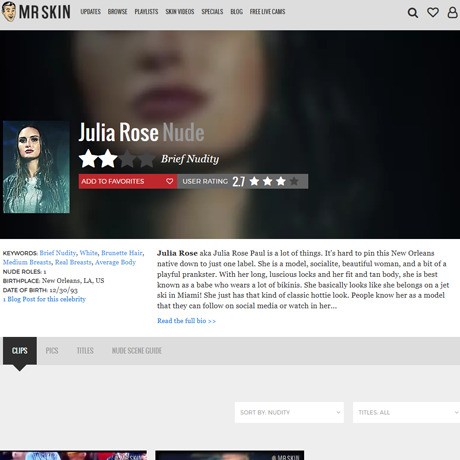
Task: Expand the Sort By: Nudity dropdown
Action: click(289, 412)
